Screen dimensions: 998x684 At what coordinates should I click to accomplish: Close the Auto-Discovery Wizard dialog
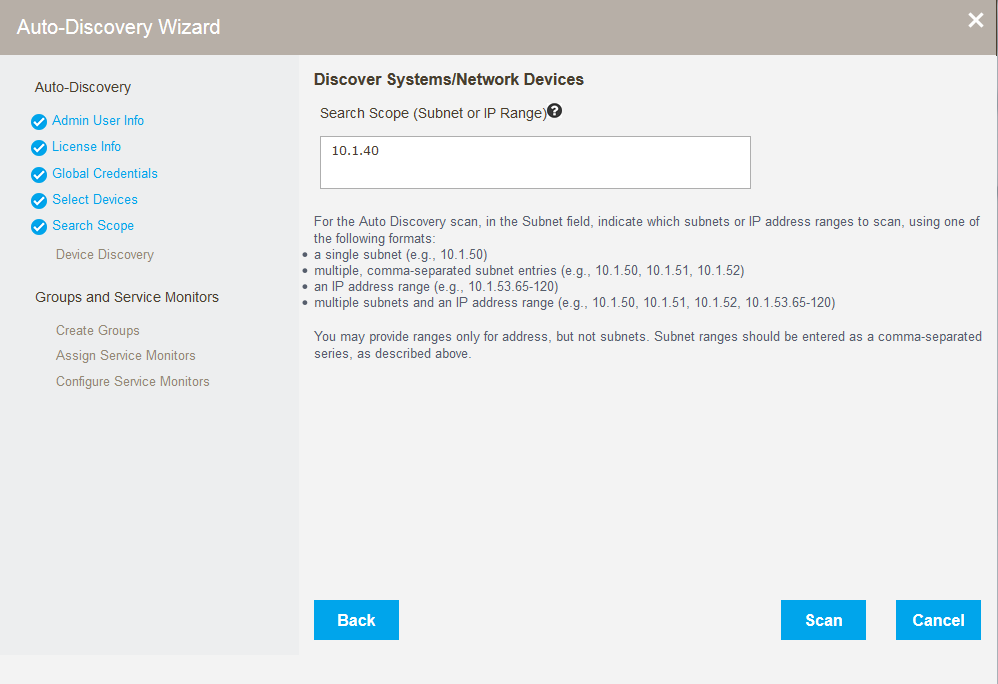[976, 21]
